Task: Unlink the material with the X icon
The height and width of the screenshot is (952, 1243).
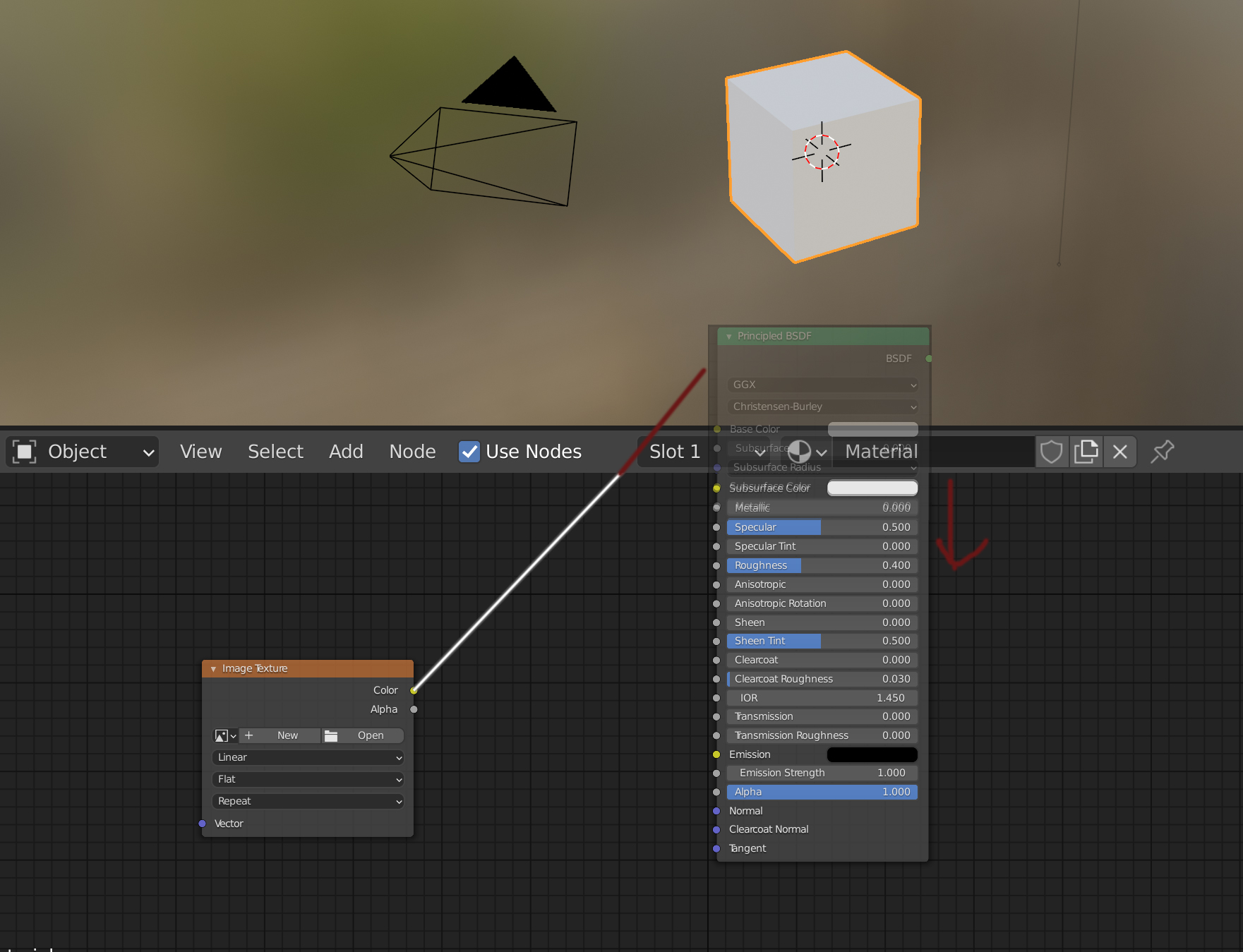Action: pos(1119,452)
